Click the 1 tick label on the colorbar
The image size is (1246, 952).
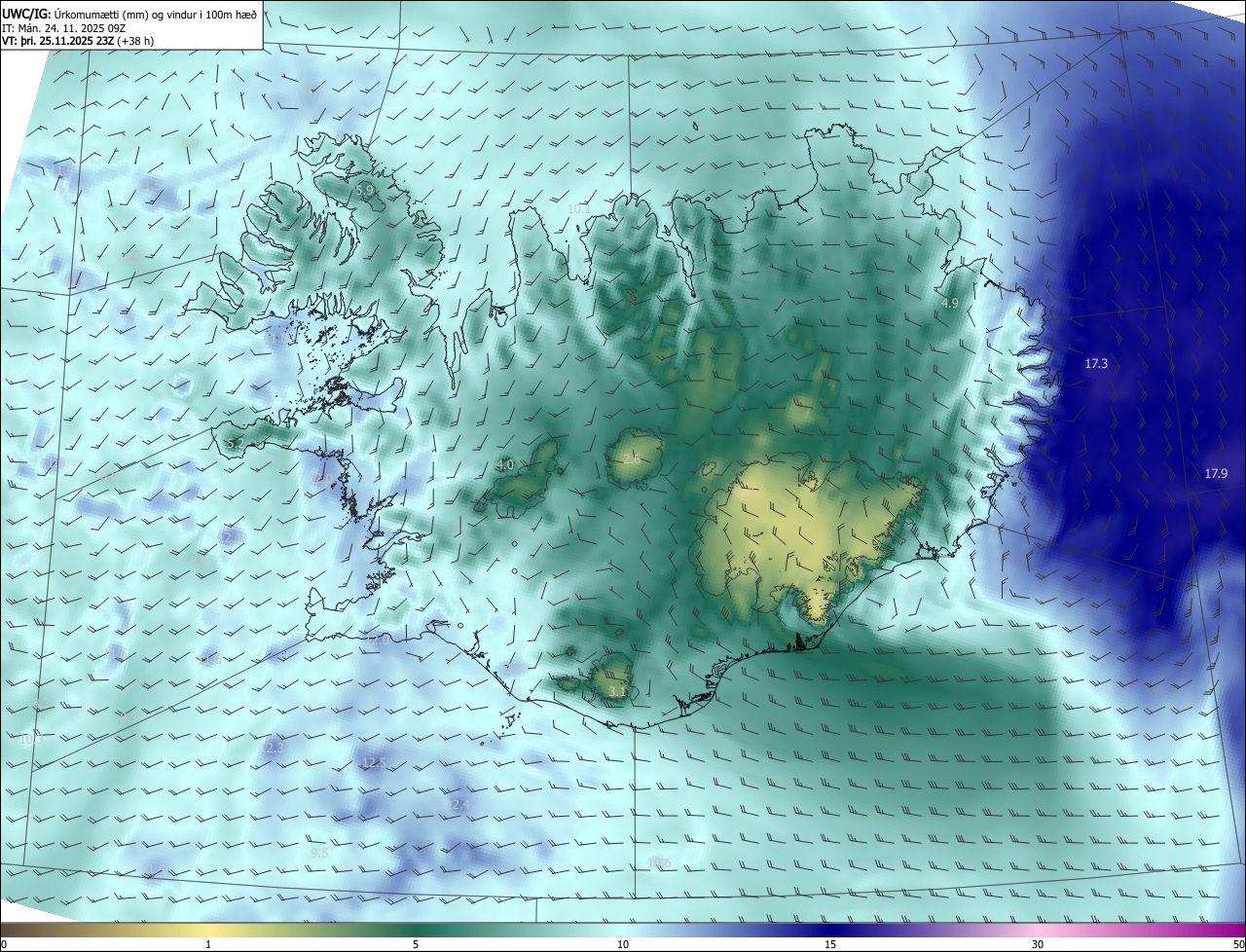click(208, 944)
